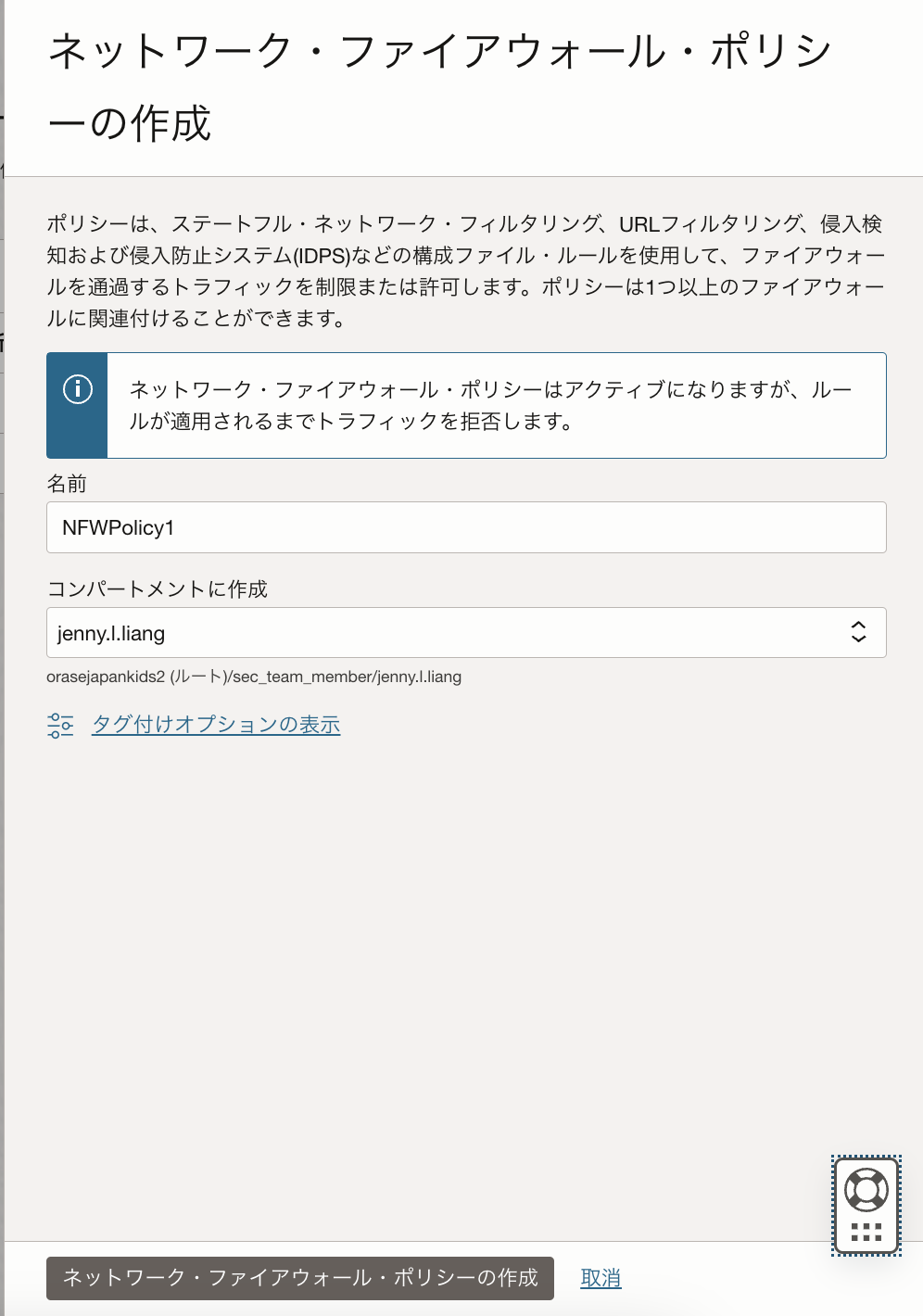Click the policy description paragraph text
The width and height of the screenshot is (923, 1316).
coord(463,271)
